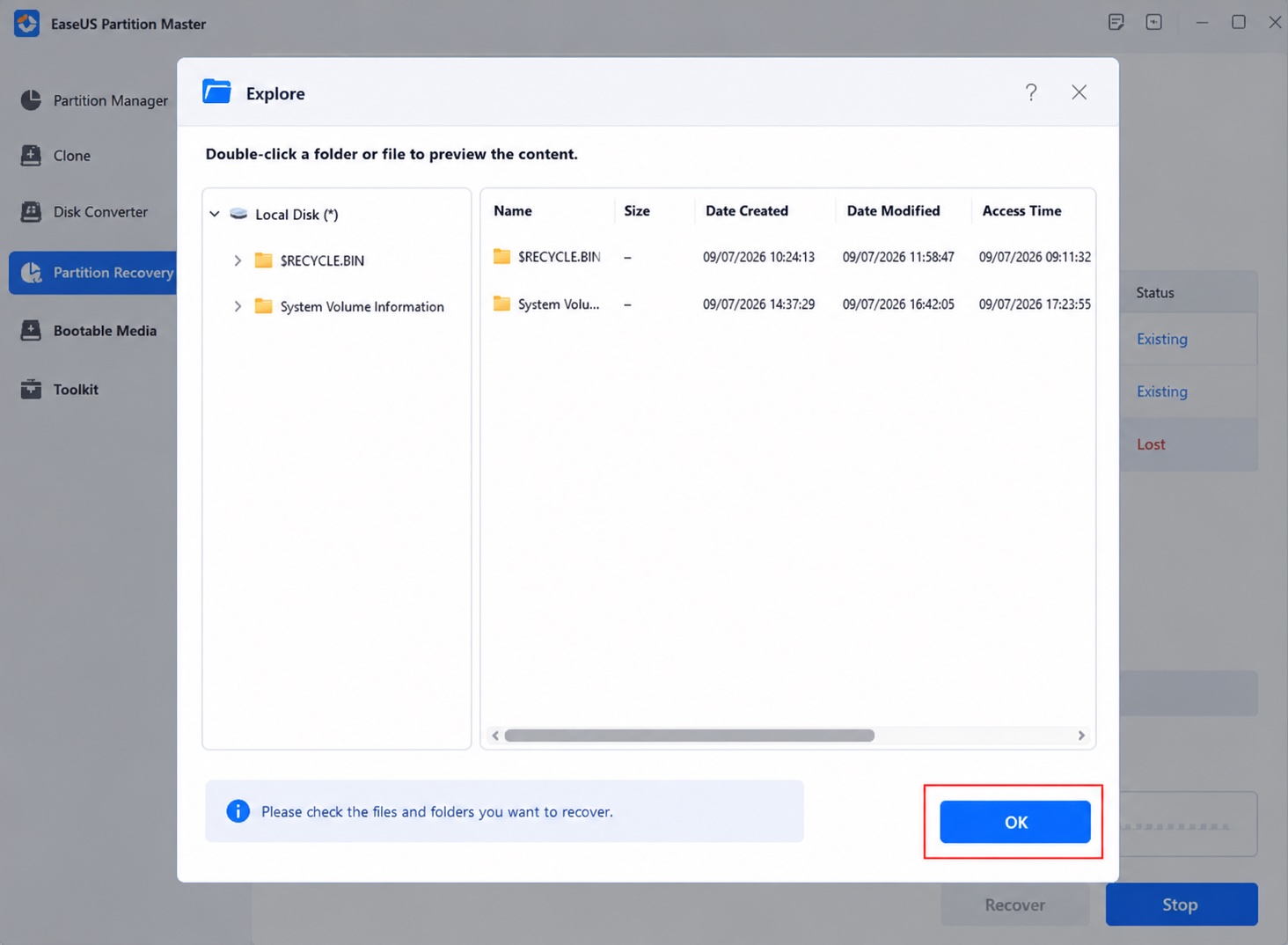Sort by the Name column header
The width and height of the screenshot is (1288, 945).
513,210
